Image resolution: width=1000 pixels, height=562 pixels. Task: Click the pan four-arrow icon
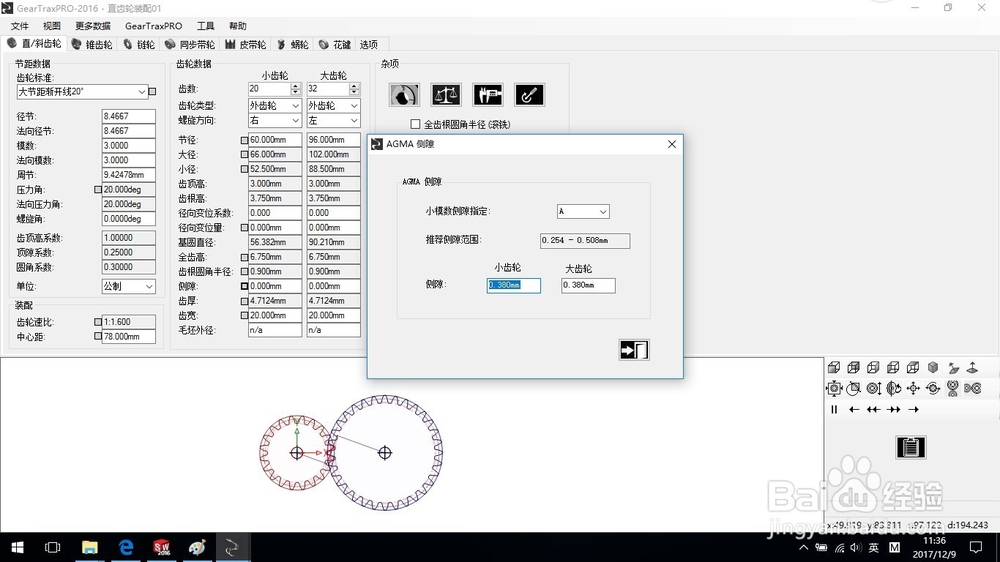pos(913,388)
